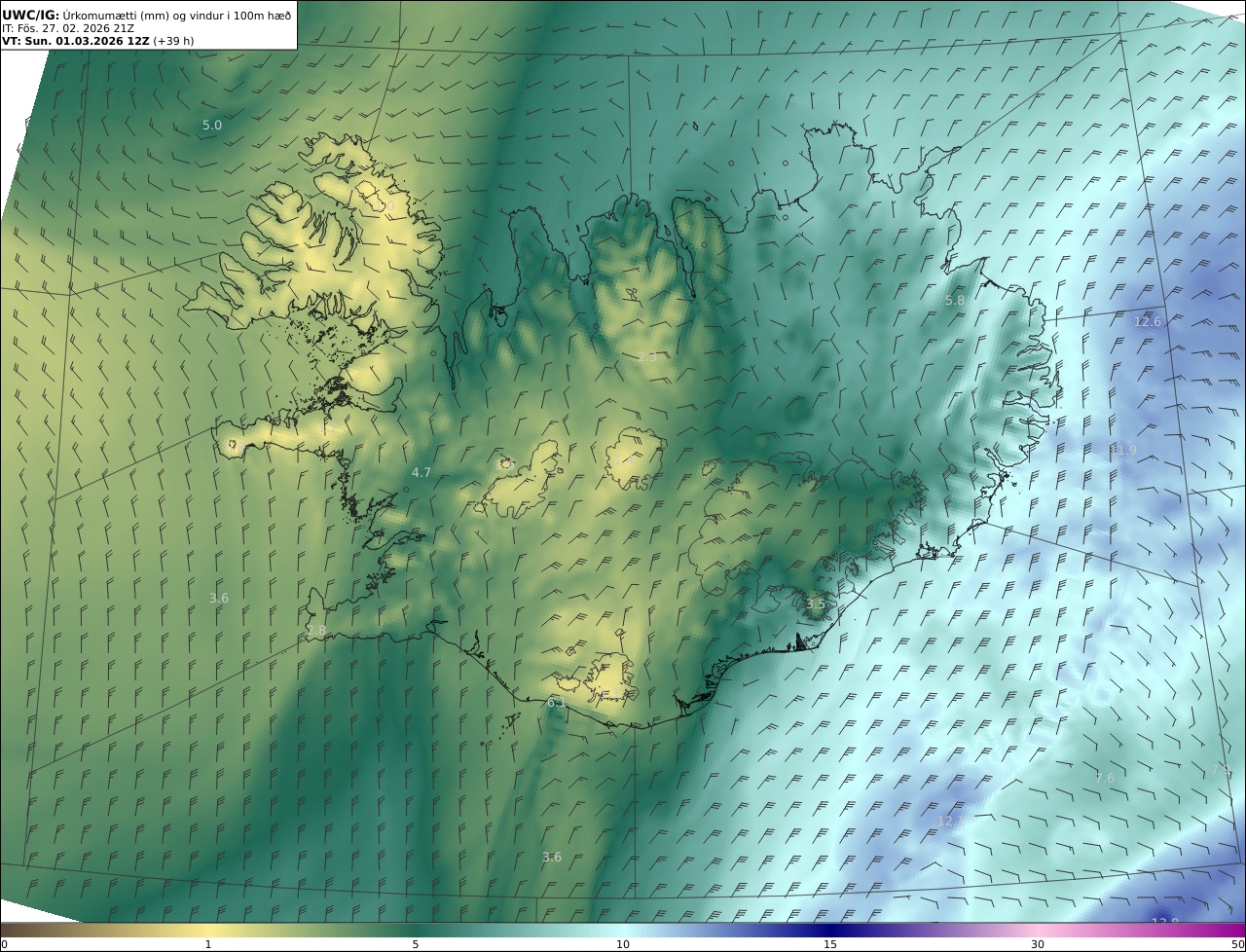This screenshot has height=952, width=1246.
Task: Click the '12.6' value label on the map
Action: (x=1148, y=322)
